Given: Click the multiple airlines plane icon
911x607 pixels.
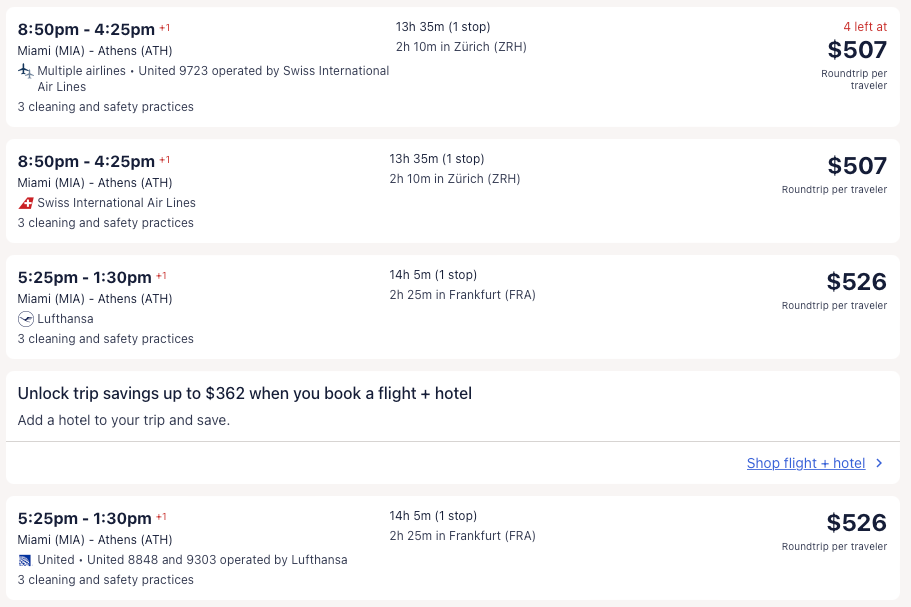Looking at the screenshot, I should [x=26, y=71].
